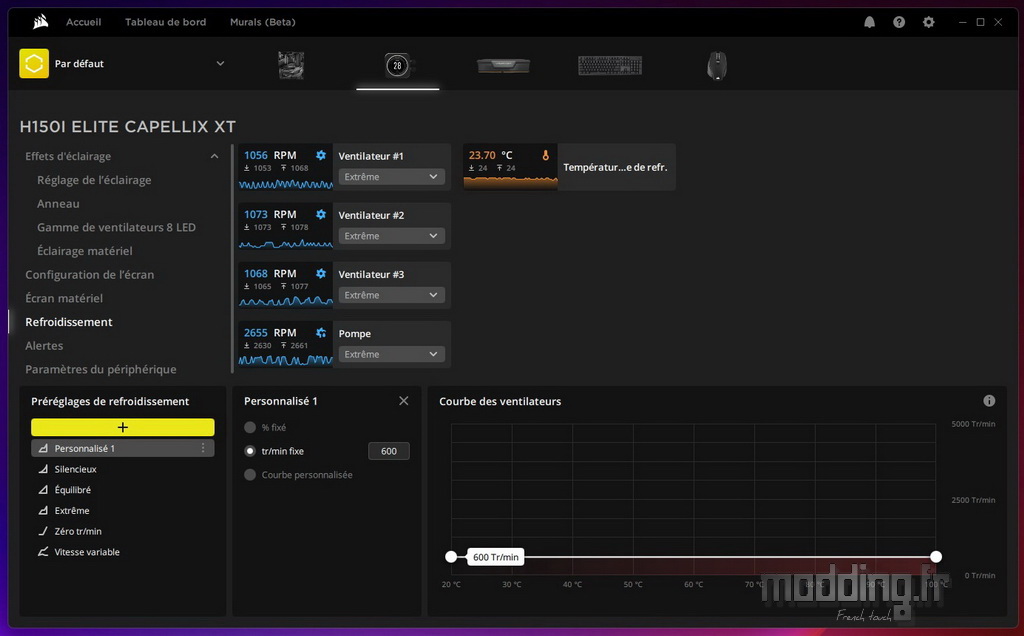Screen dimensions: 1024x636
Task: Select the mouse device icon
Action: point(716,66)
